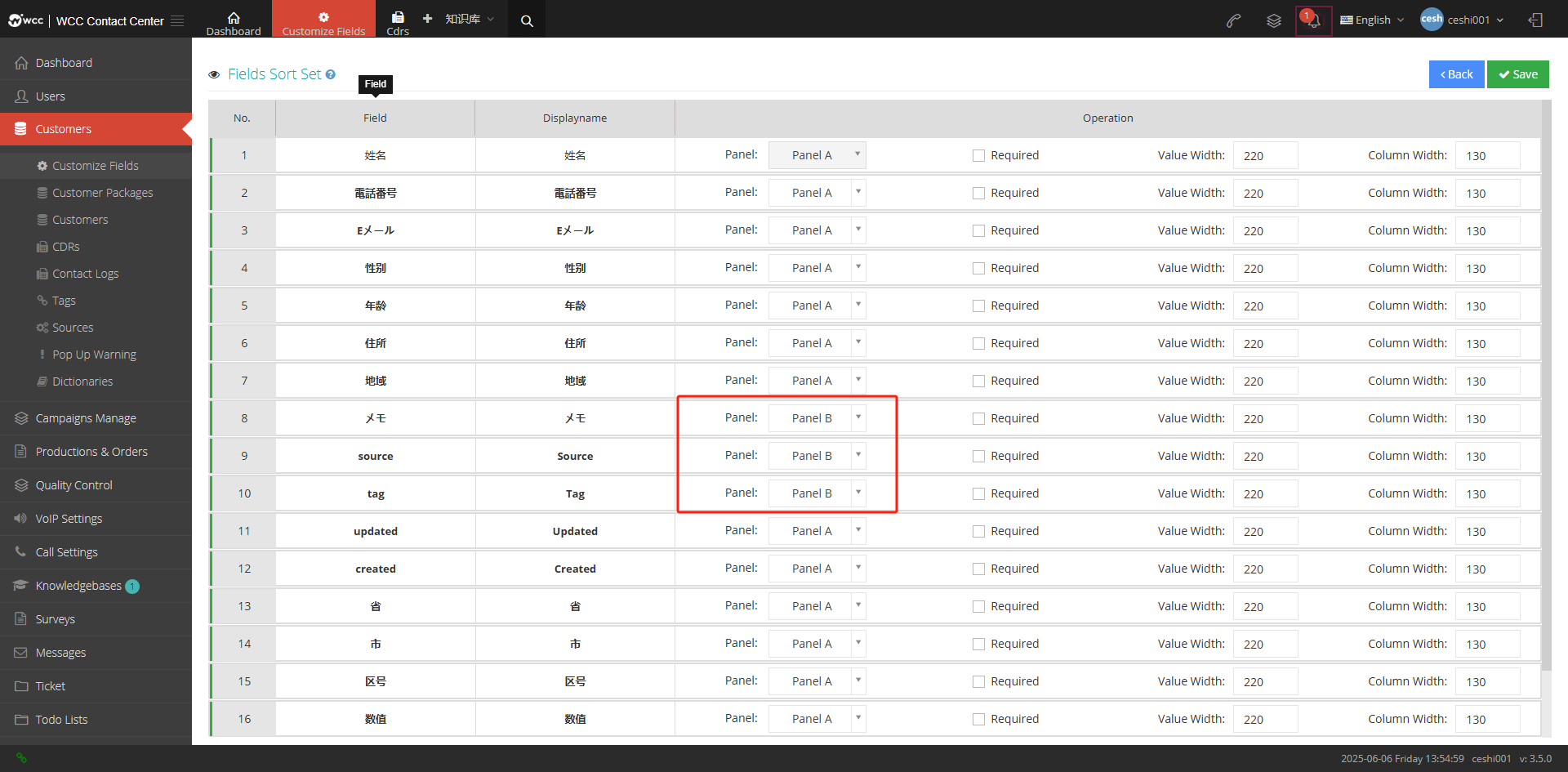Open the English language dropdown
Image resolution: width=1568 pixels, height=772 pixels.
click(x=1372, y=20)
